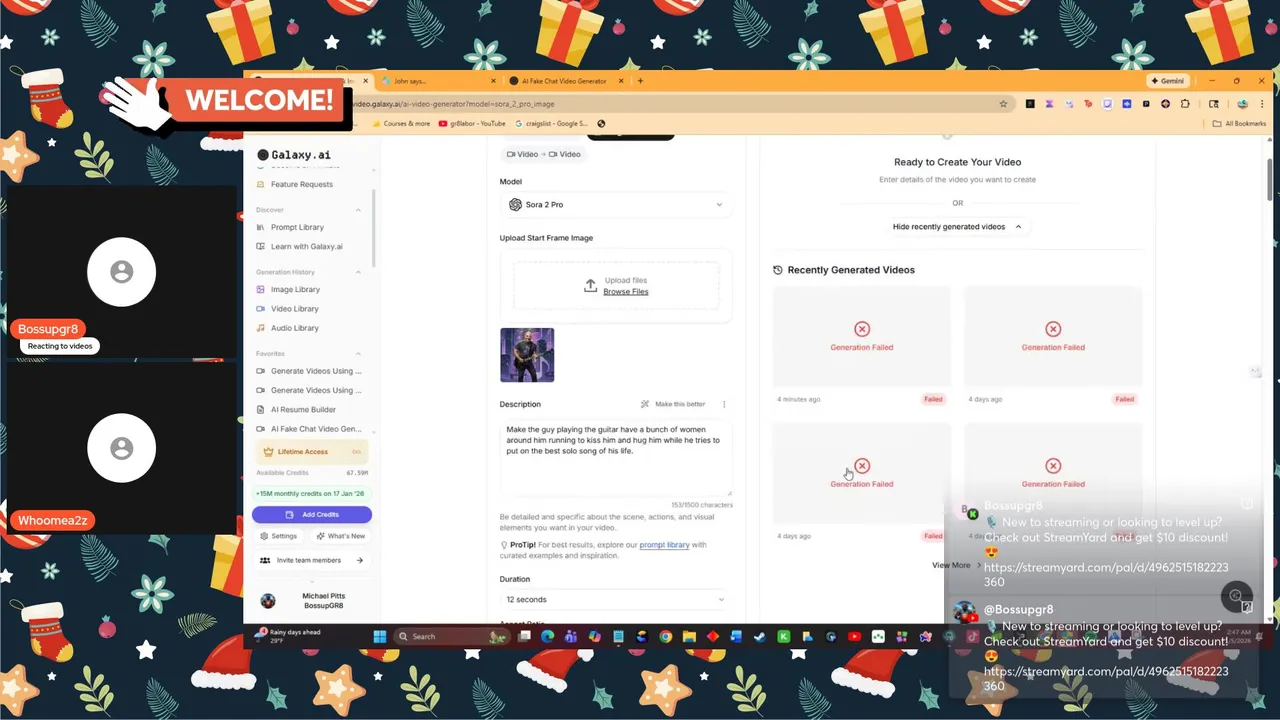Open gr8labor YouTube bookmark

click(x=472, y=124)
